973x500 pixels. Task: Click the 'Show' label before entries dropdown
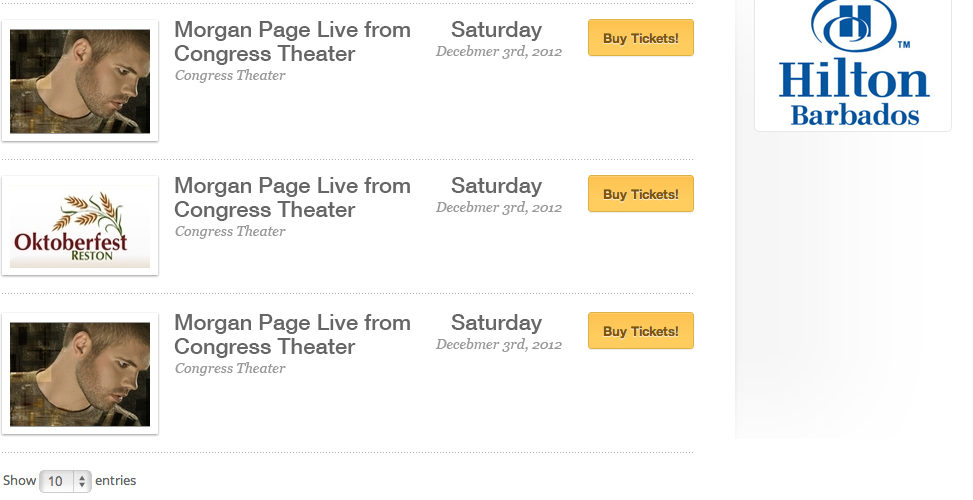[x=19, y=481]
